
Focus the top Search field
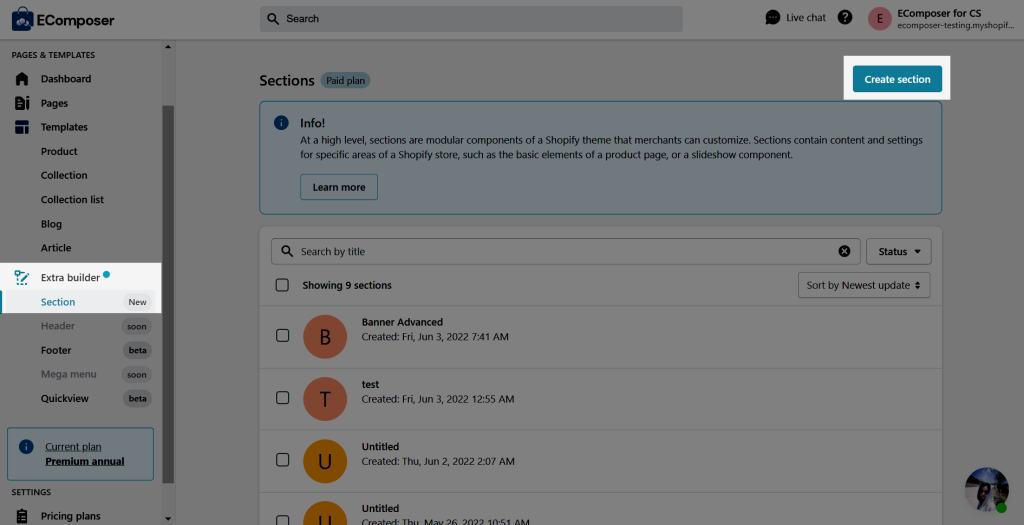click(x=471, y=19)
